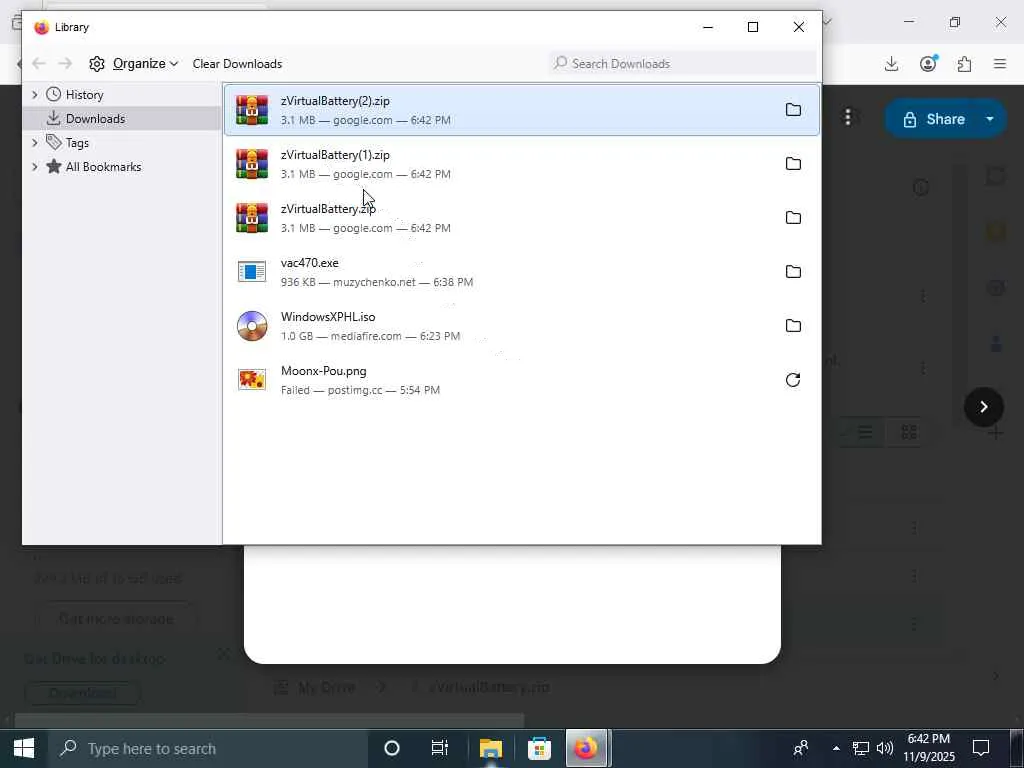Go forward in the Library window
The width and height of the screenshot is (1024, 768).
click(x=65, y=63)
